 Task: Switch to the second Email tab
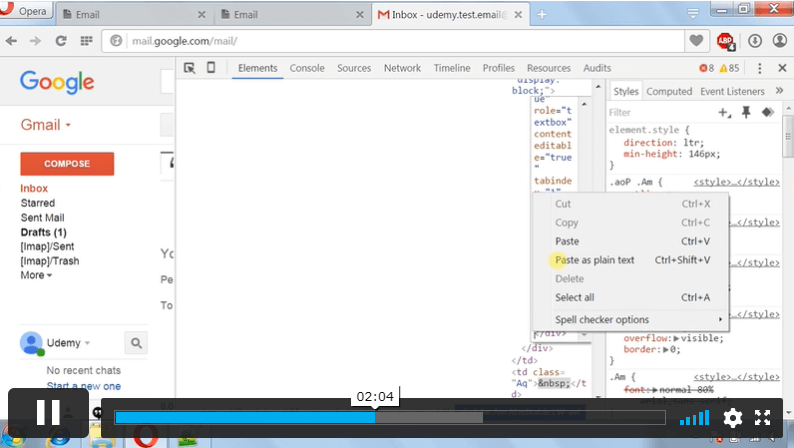[293, 15]
